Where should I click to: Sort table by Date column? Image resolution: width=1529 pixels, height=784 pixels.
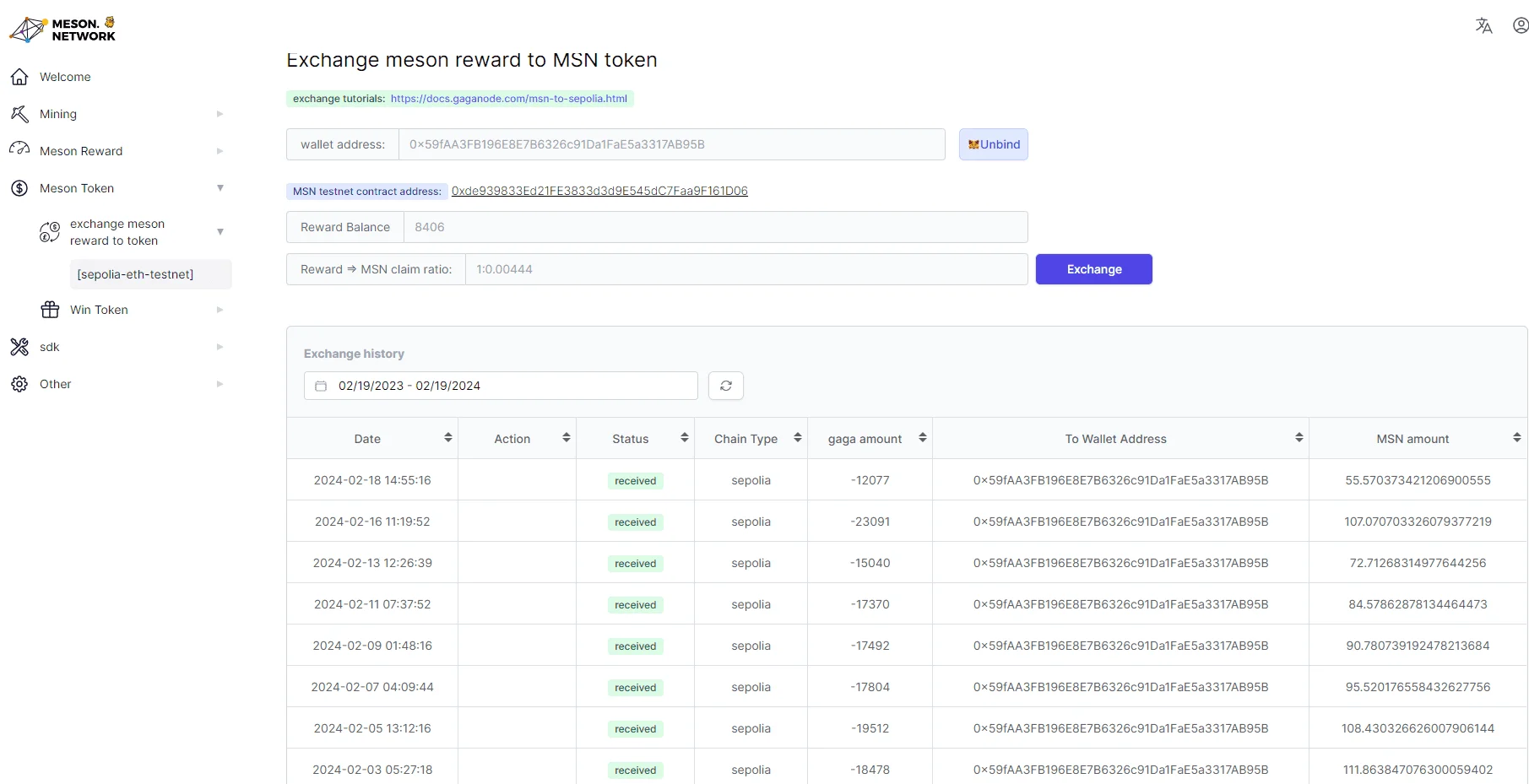[x=448, y=438]
